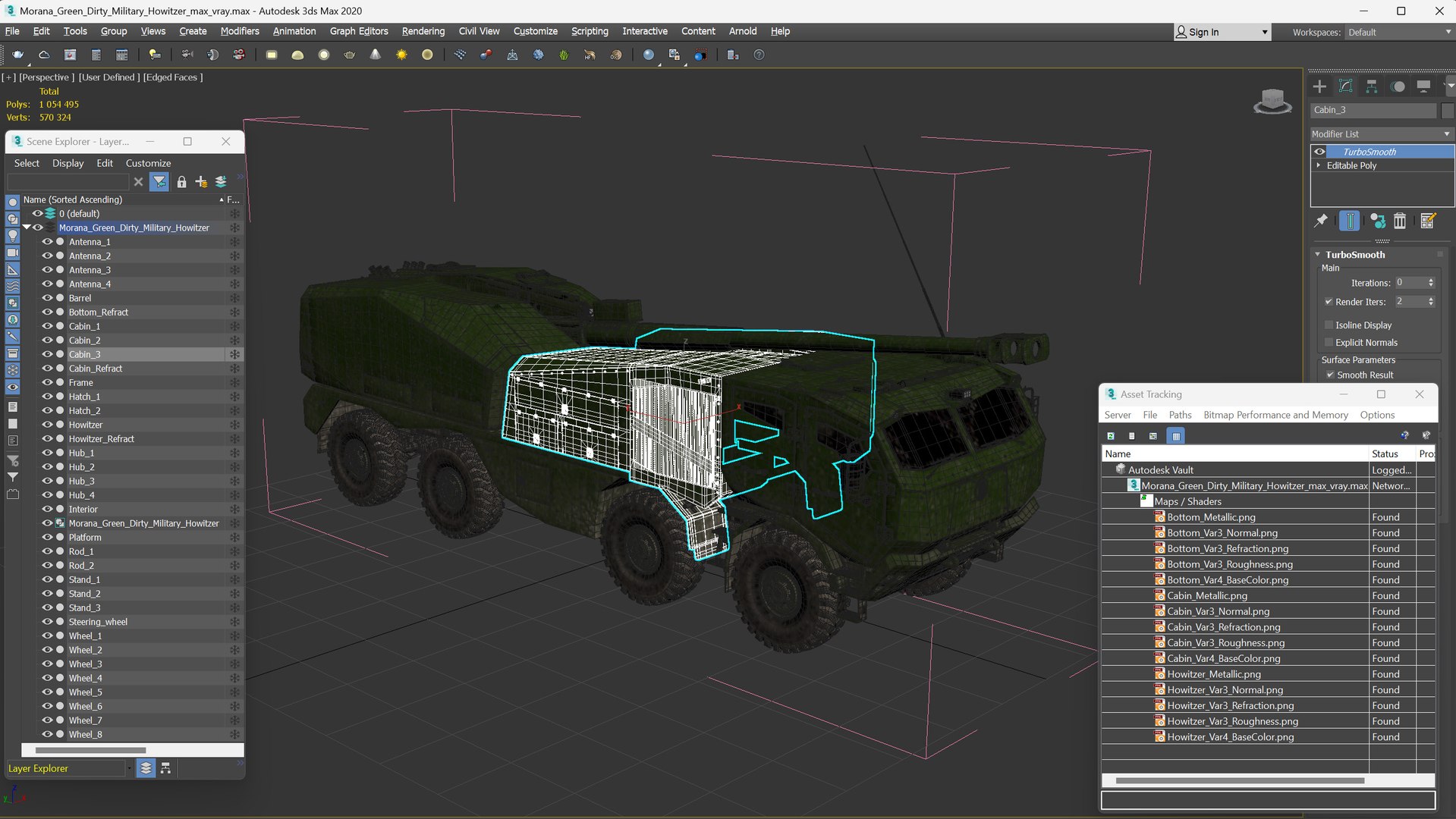This screenshot has width=1456, height=819.
Task: Enable Isoline Display checkbox
Action: (x=1329, y=325)
